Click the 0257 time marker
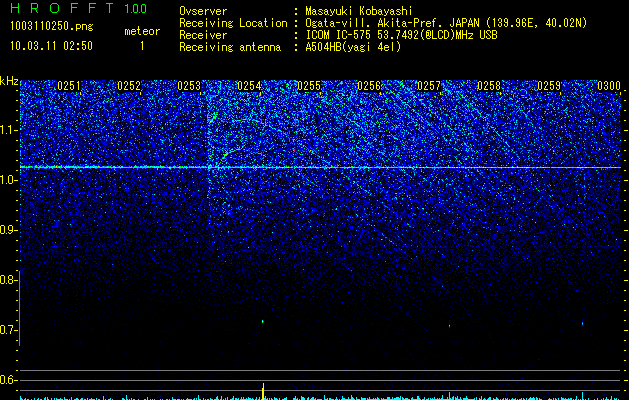 click(x=429, y=86)
